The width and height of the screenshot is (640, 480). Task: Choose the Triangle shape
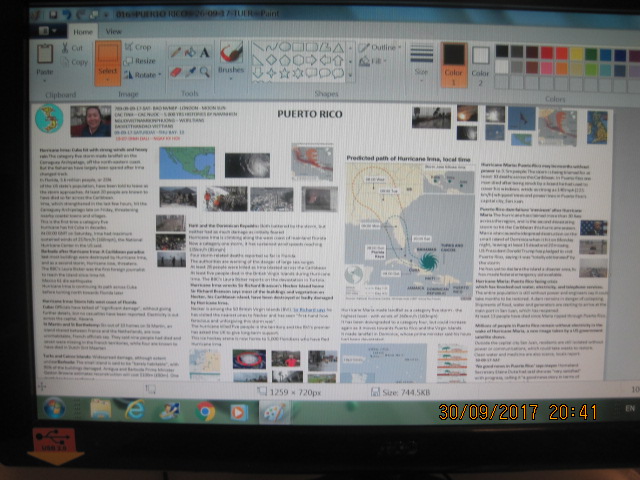coord(338,47)
